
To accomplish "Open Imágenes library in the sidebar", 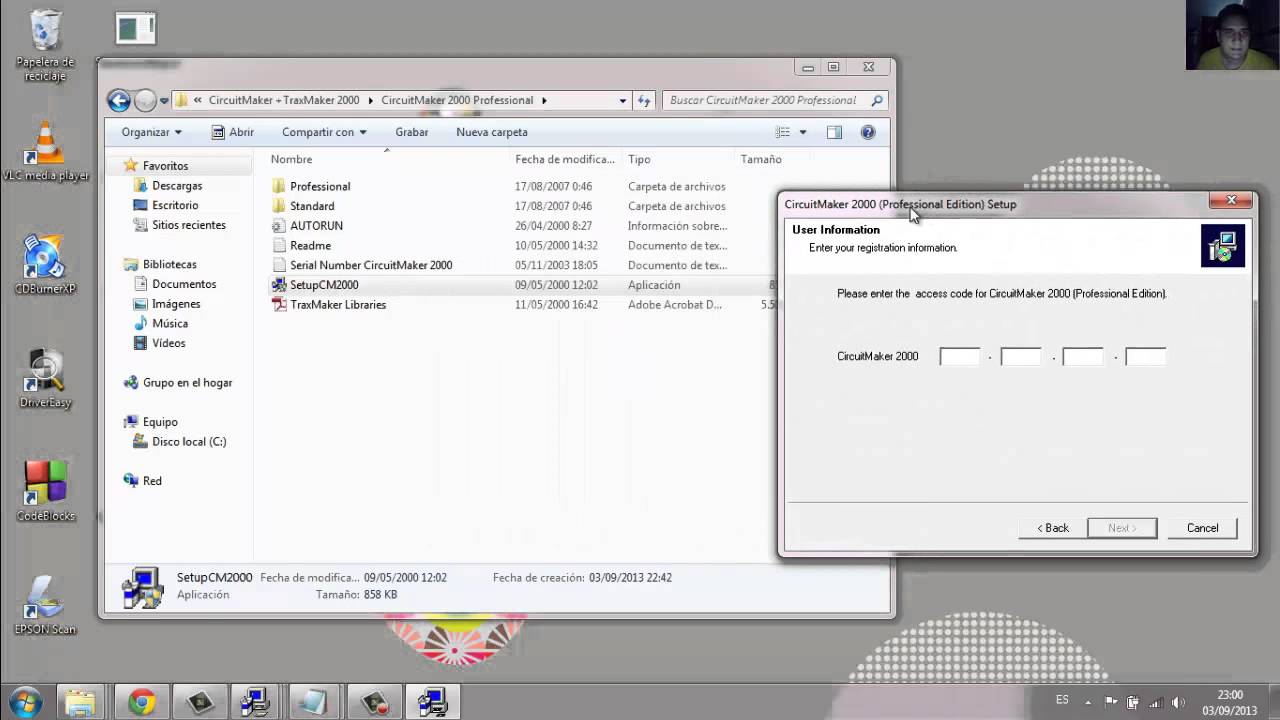I will (176, 304).
